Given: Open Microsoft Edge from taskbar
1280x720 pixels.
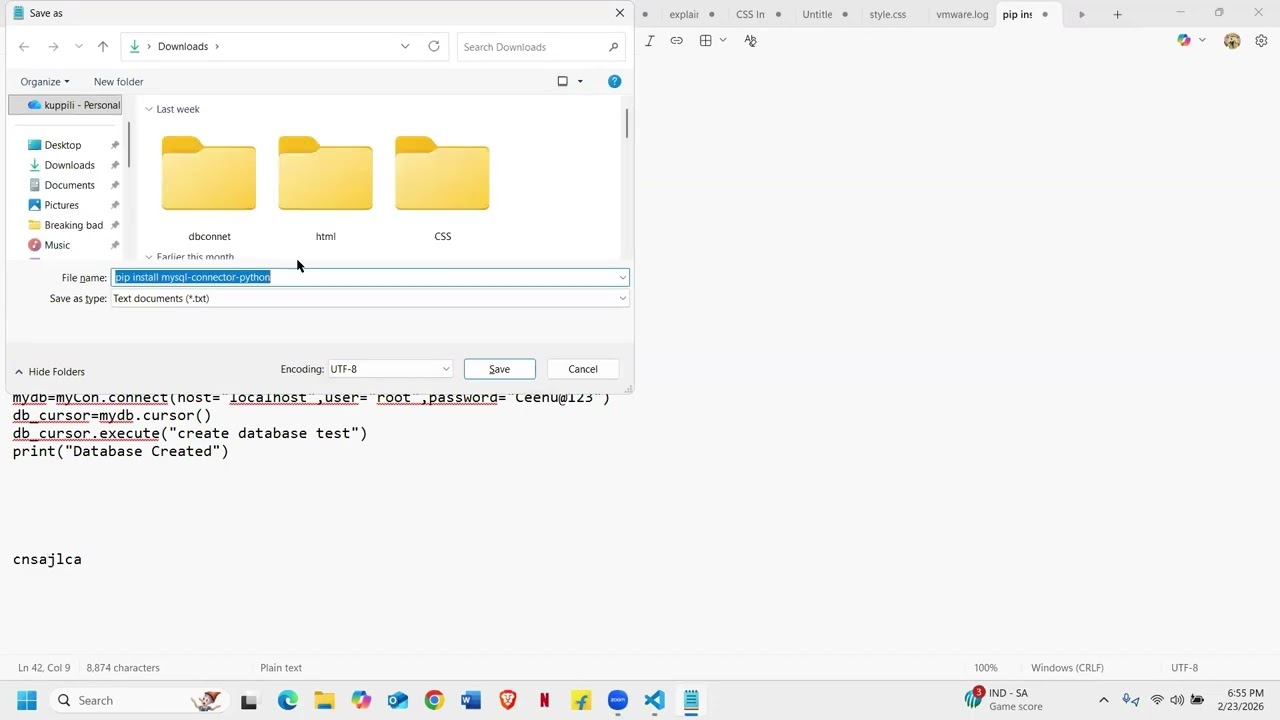Looking at the screenshot, I should point(288,700).
